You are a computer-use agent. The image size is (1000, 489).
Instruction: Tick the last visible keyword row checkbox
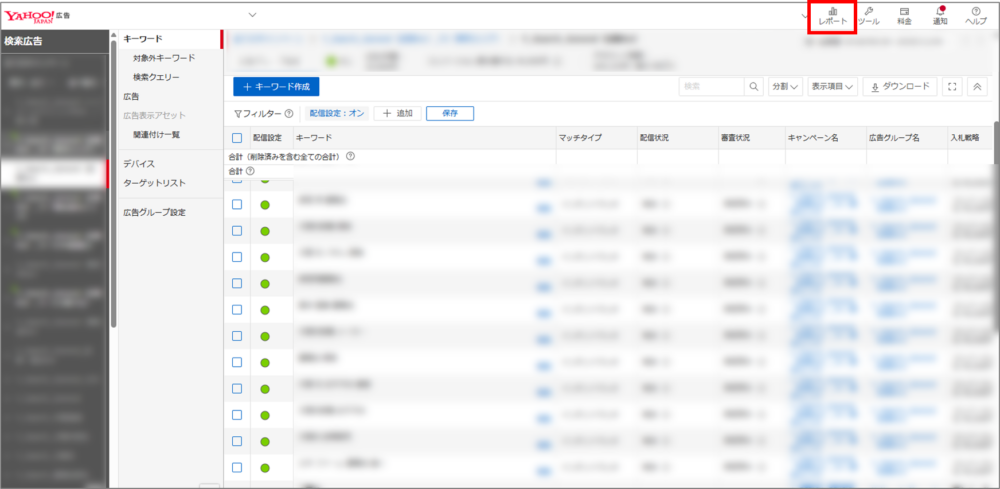(x=237, y=467)
